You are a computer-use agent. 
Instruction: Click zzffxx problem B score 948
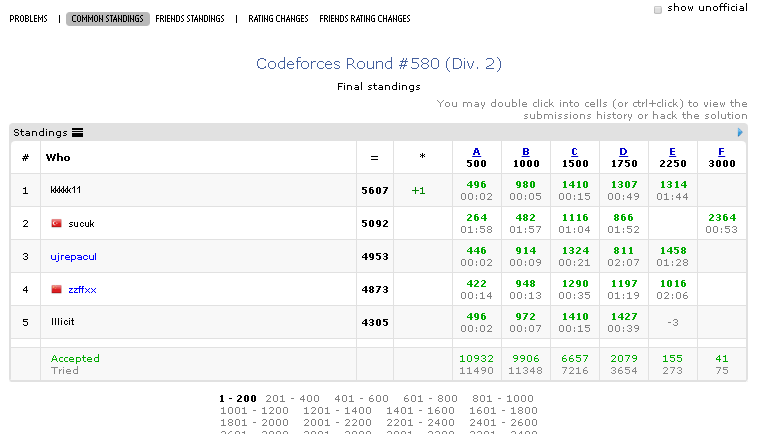coord(526,284)
